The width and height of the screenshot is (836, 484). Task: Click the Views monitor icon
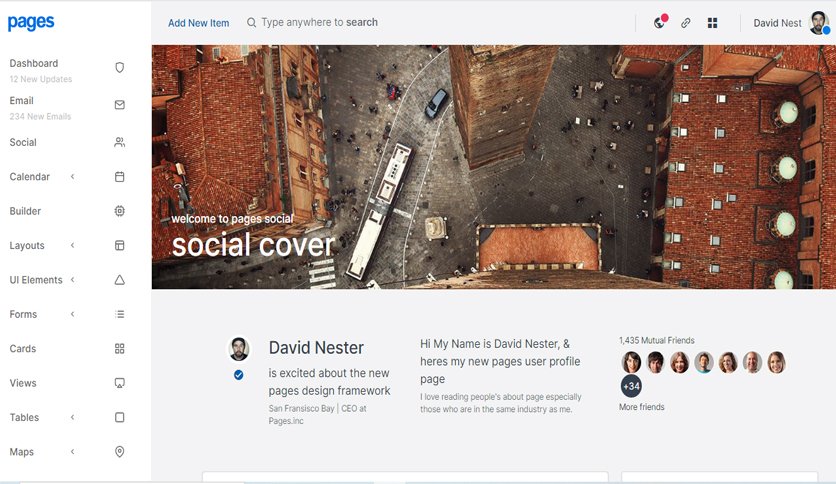[x=119, y=383]
